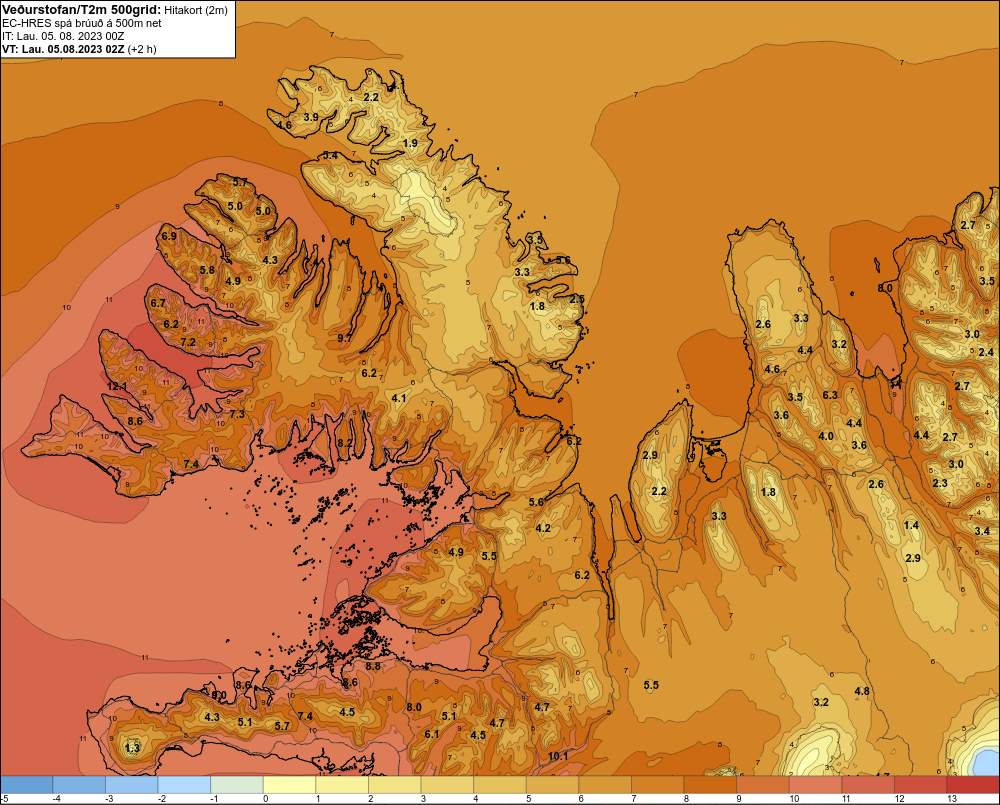Pick the salmon legend swatch between 10 and 11
Viewport: 1000px width, 805px height.
coord(815,785)
